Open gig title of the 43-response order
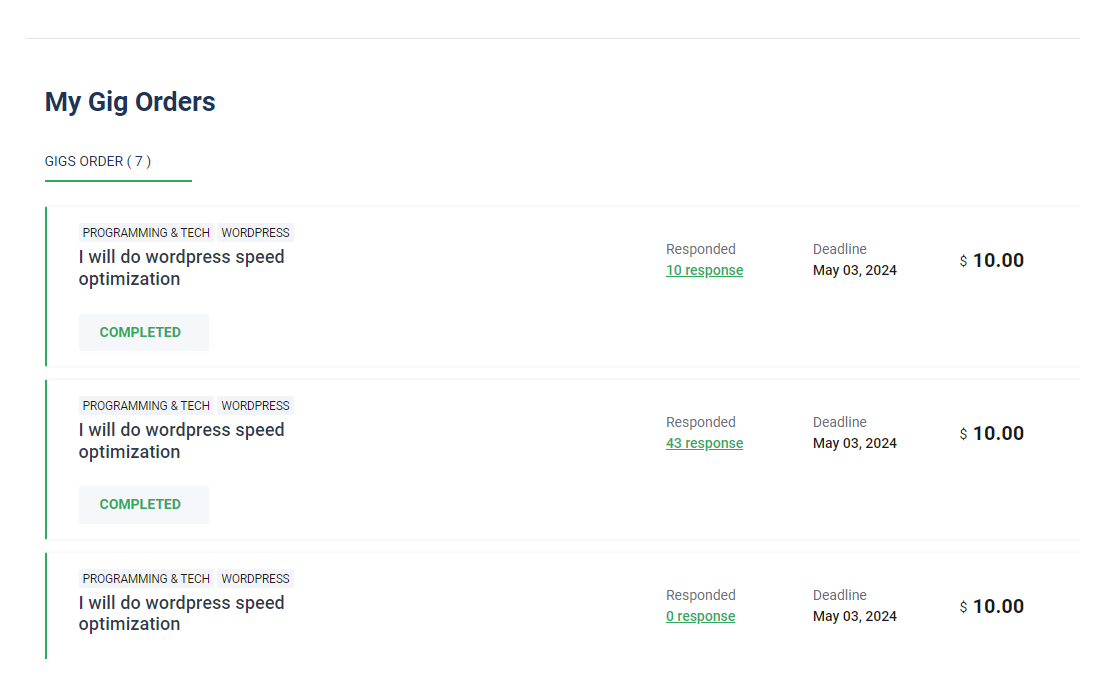Image resolution: width=1112 pixels, height=696 pixels. [181, 441]
